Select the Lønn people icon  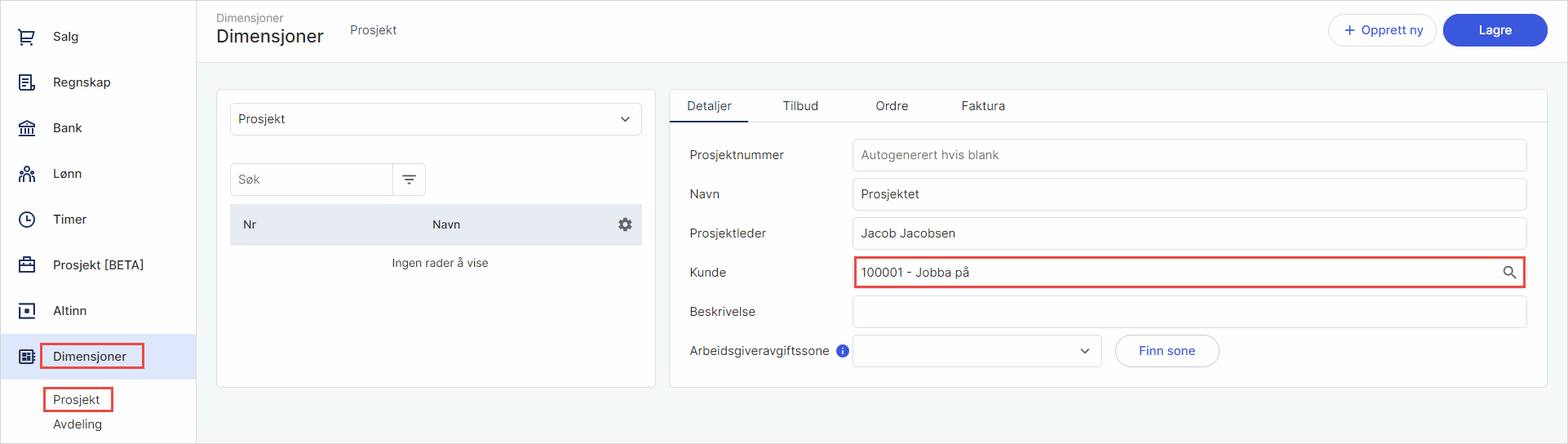(27, 174)
